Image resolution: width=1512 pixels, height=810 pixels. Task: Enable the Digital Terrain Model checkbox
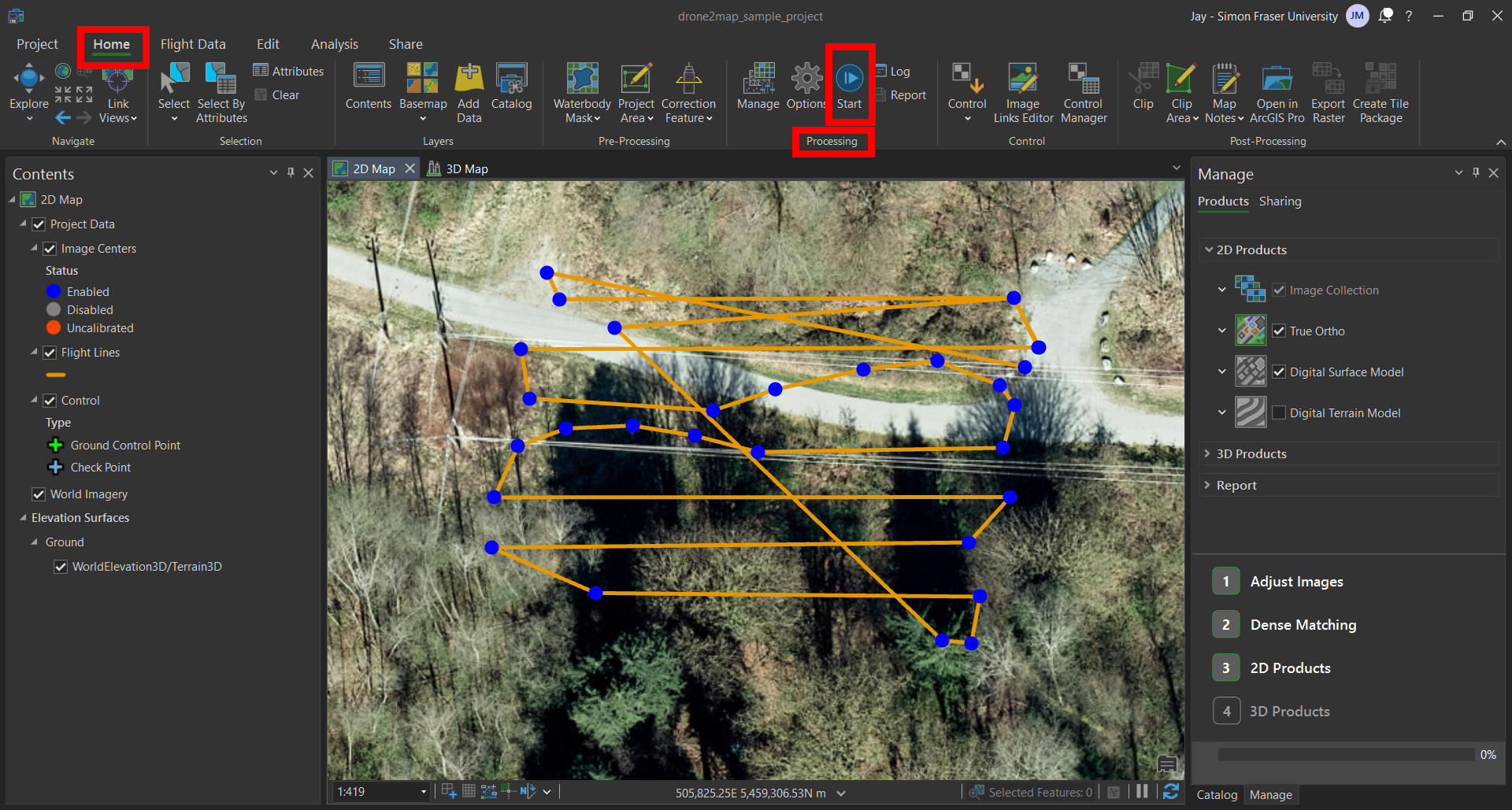(x=1279, y=412)
